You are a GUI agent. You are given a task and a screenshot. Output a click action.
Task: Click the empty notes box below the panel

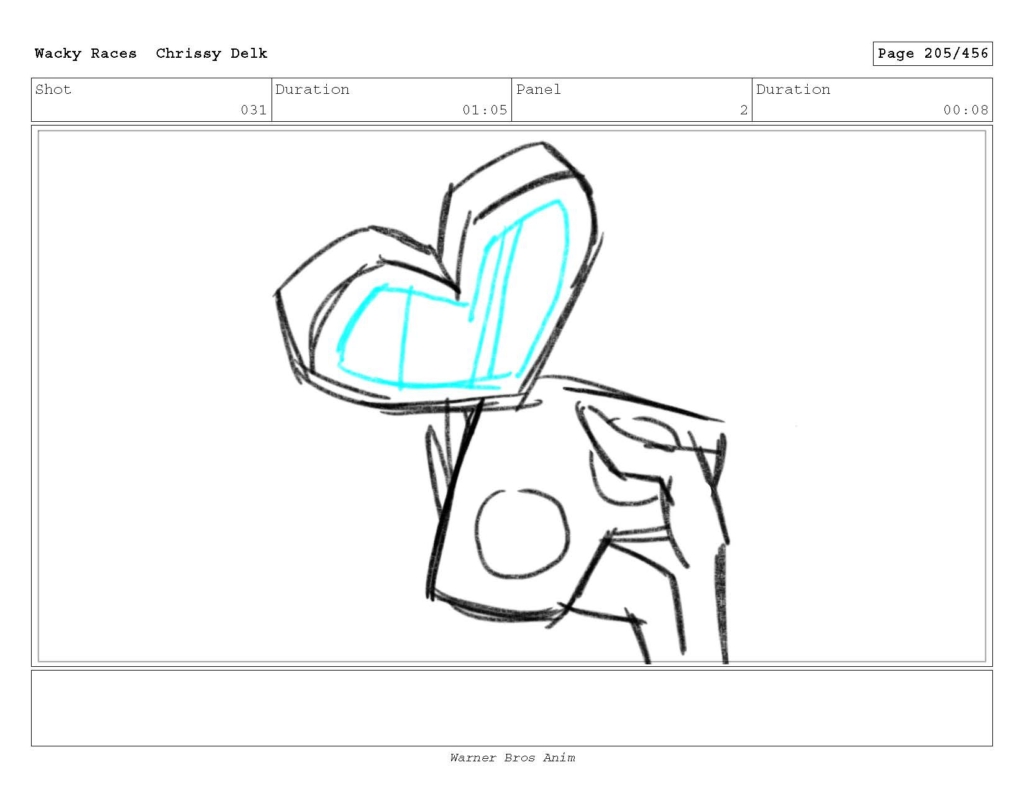512,708
